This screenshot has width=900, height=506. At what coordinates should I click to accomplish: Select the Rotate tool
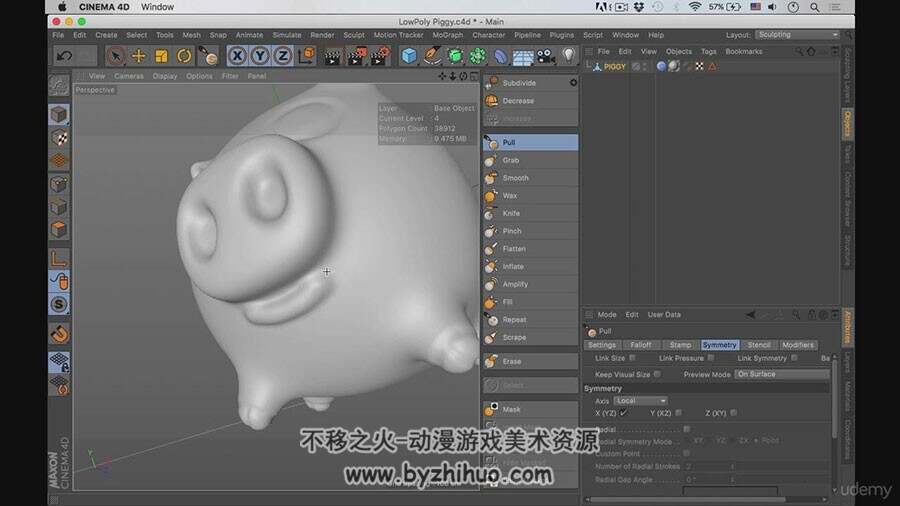click(x=184, y=56)
